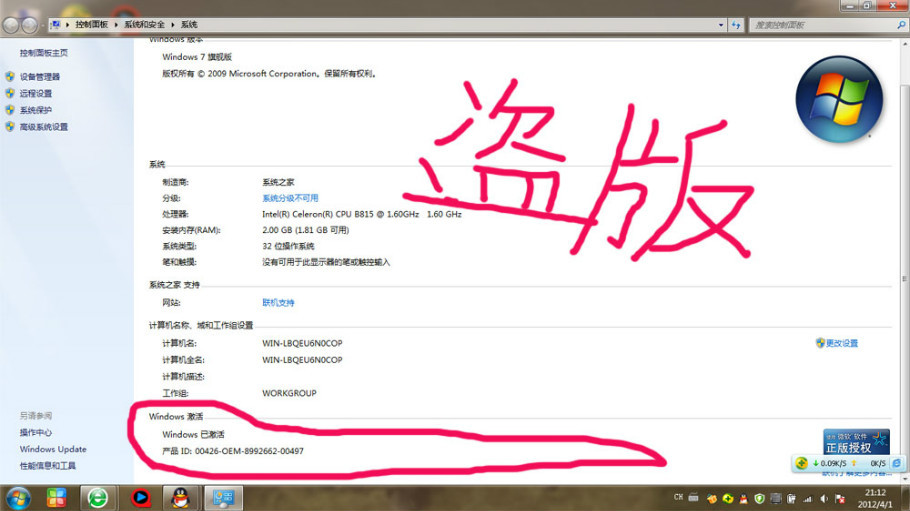Screen dimensions: 910x511
Task: Select 高级系统设置 in the left sidebar
Action: (44, 128)
